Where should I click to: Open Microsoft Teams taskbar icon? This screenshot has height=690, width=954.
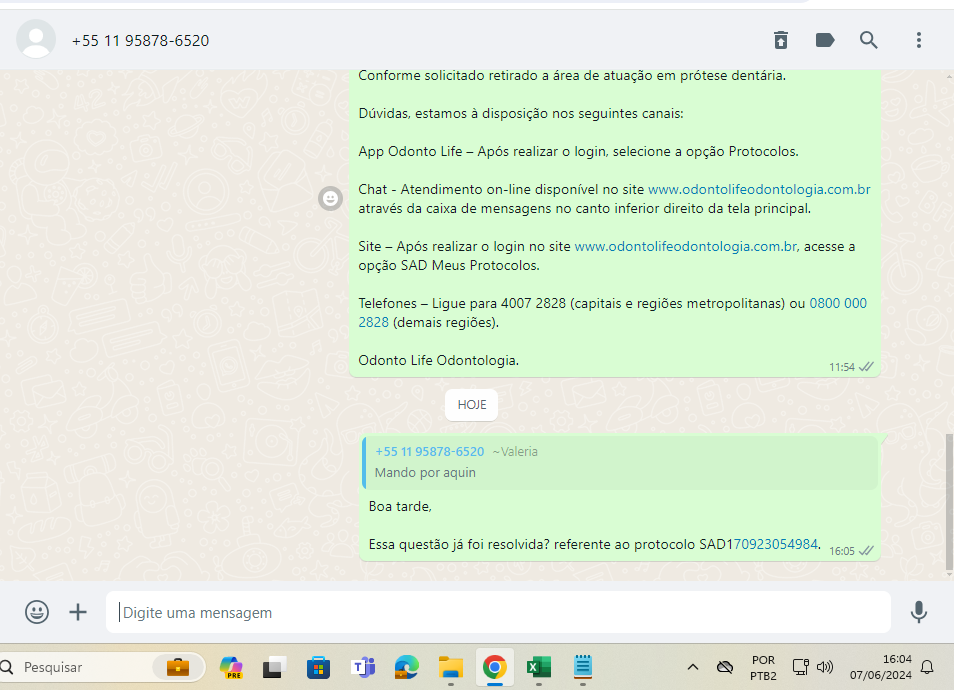click(363, 667)
